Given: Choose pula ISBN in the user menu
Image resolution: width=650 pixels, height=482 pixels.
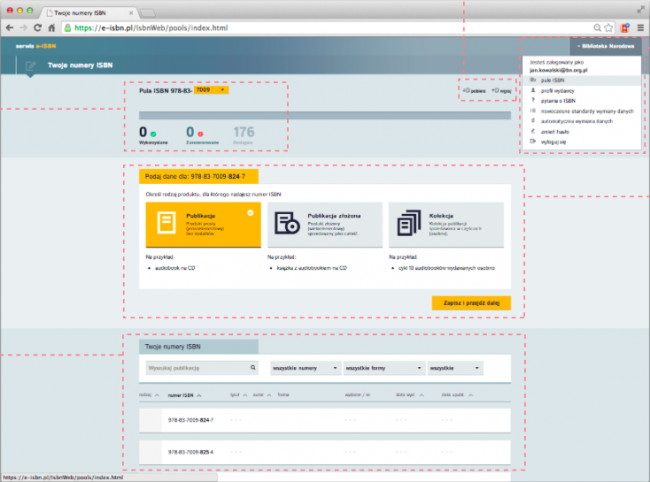Looking at the screenshot, I should coord(582,80).
